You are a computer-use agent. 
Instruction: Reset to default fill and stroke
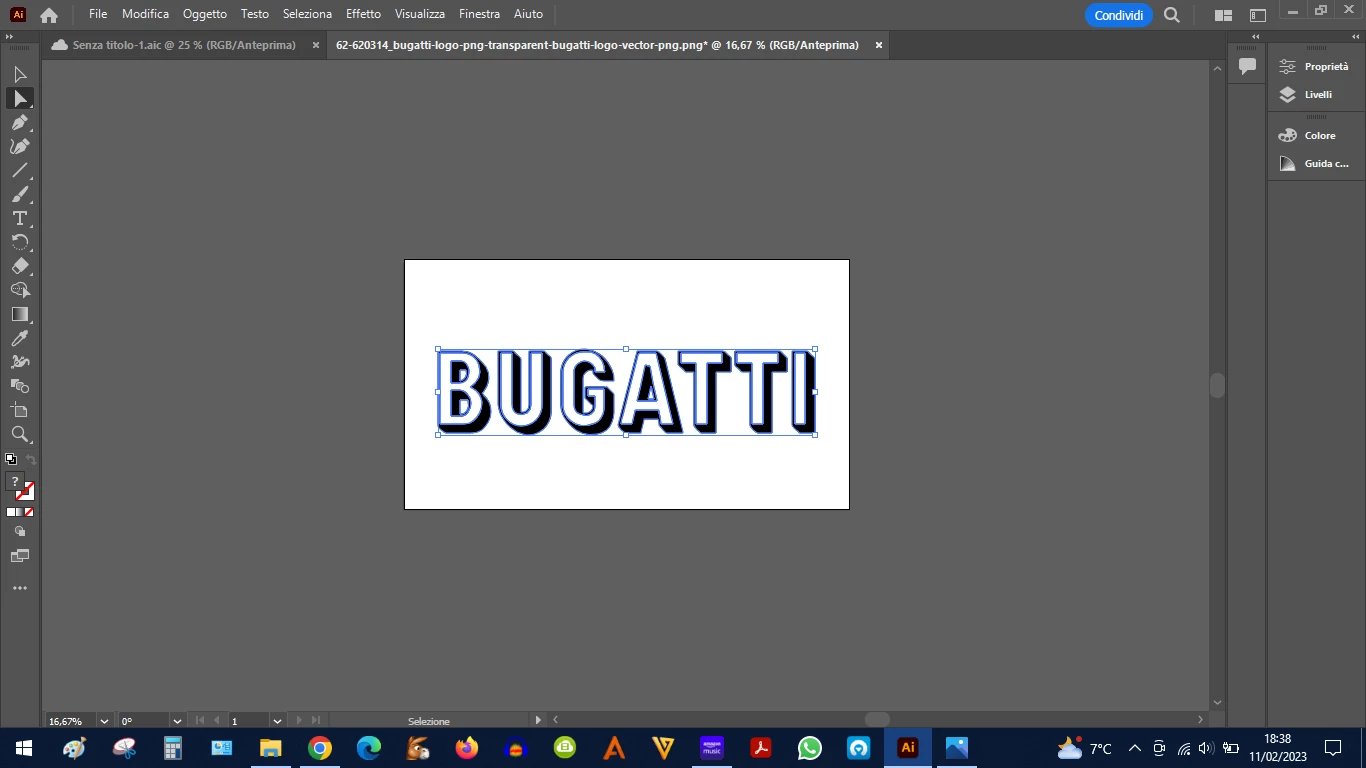(x=11, y=460)
